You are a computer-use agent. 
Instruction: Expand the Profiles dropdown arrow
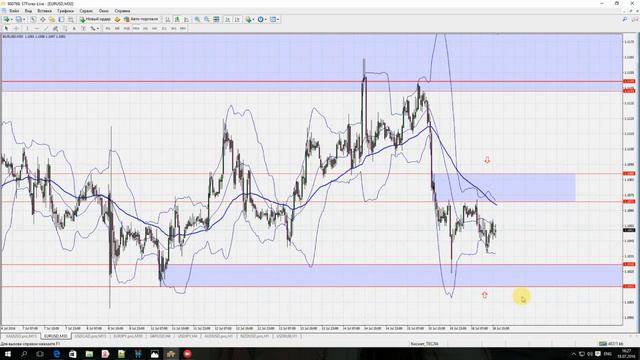24,19
